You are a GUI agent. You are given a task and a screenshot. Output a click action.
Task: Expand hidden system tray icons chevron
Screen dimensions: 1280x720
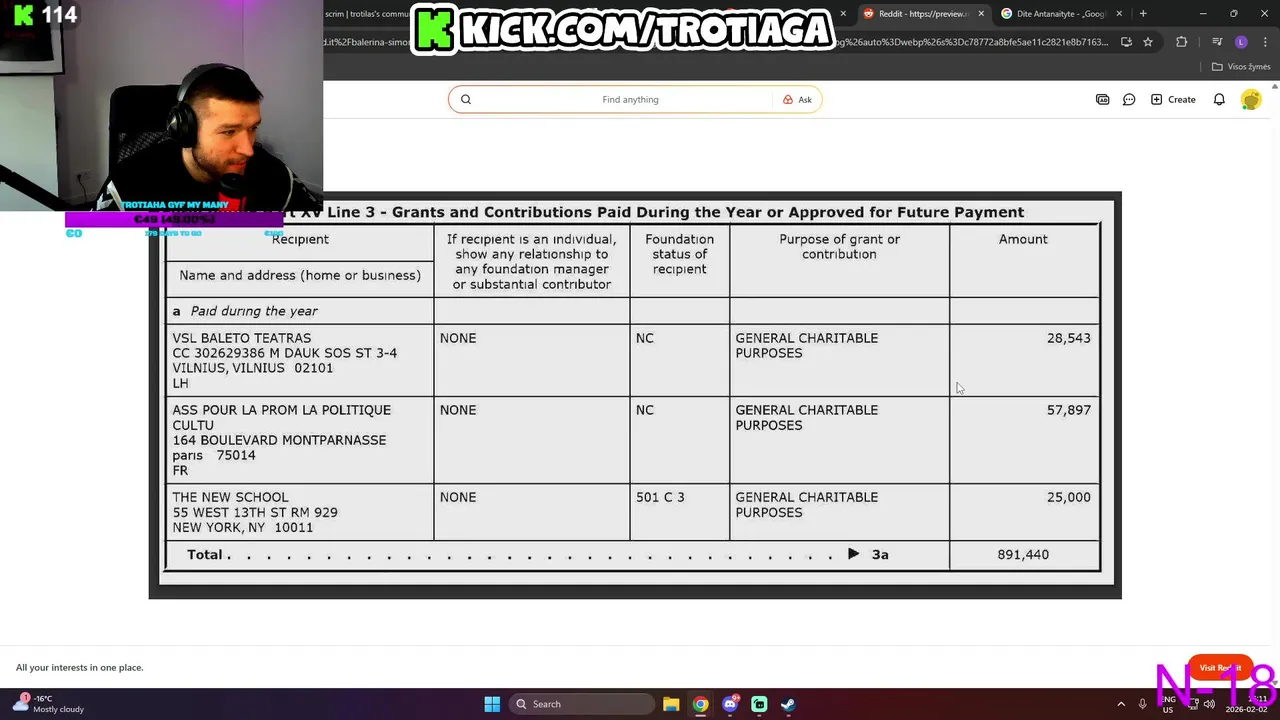(1121, 704)
